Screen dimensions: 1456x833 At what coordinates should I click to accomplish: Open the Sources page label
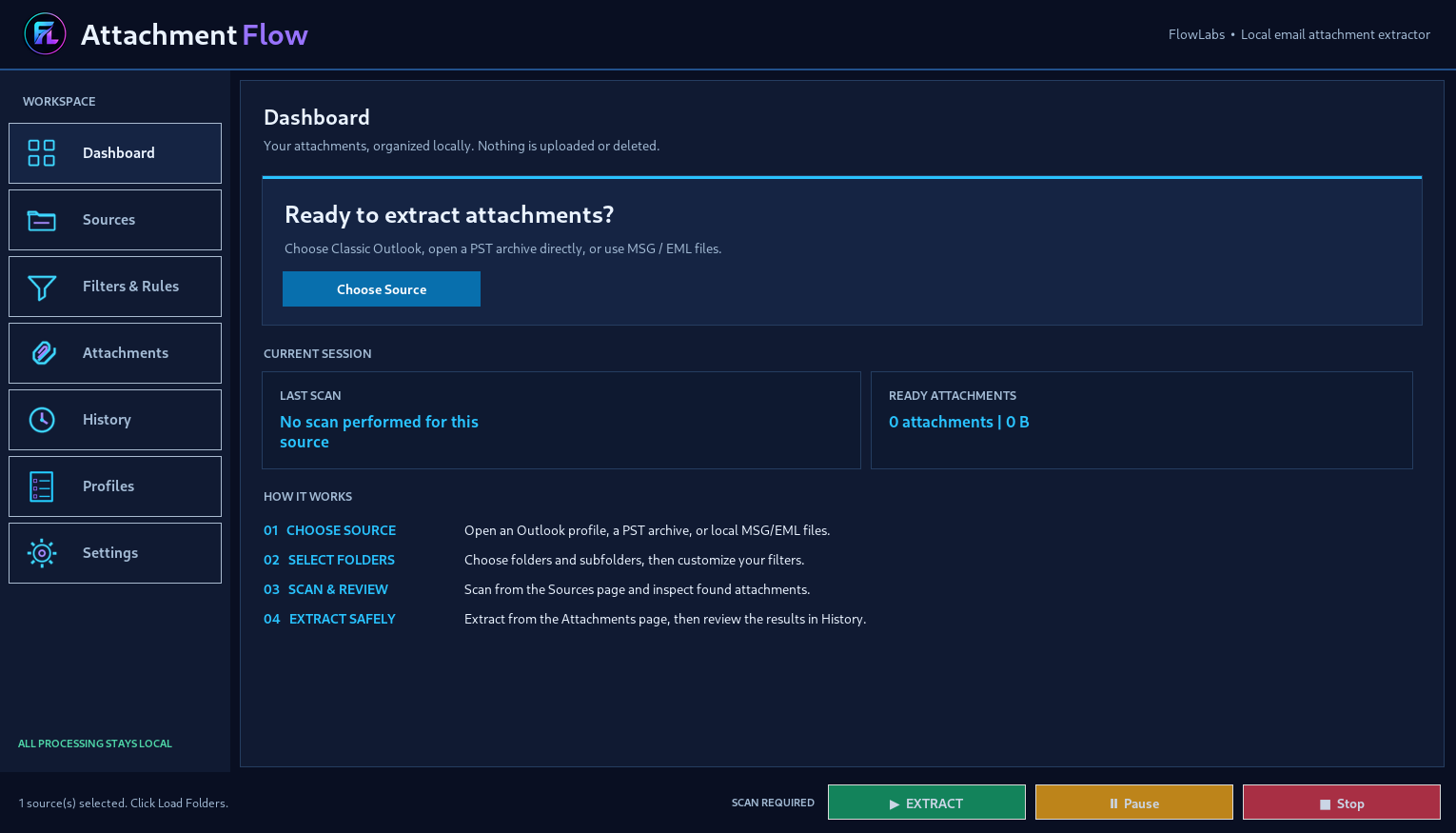(108, 220)
